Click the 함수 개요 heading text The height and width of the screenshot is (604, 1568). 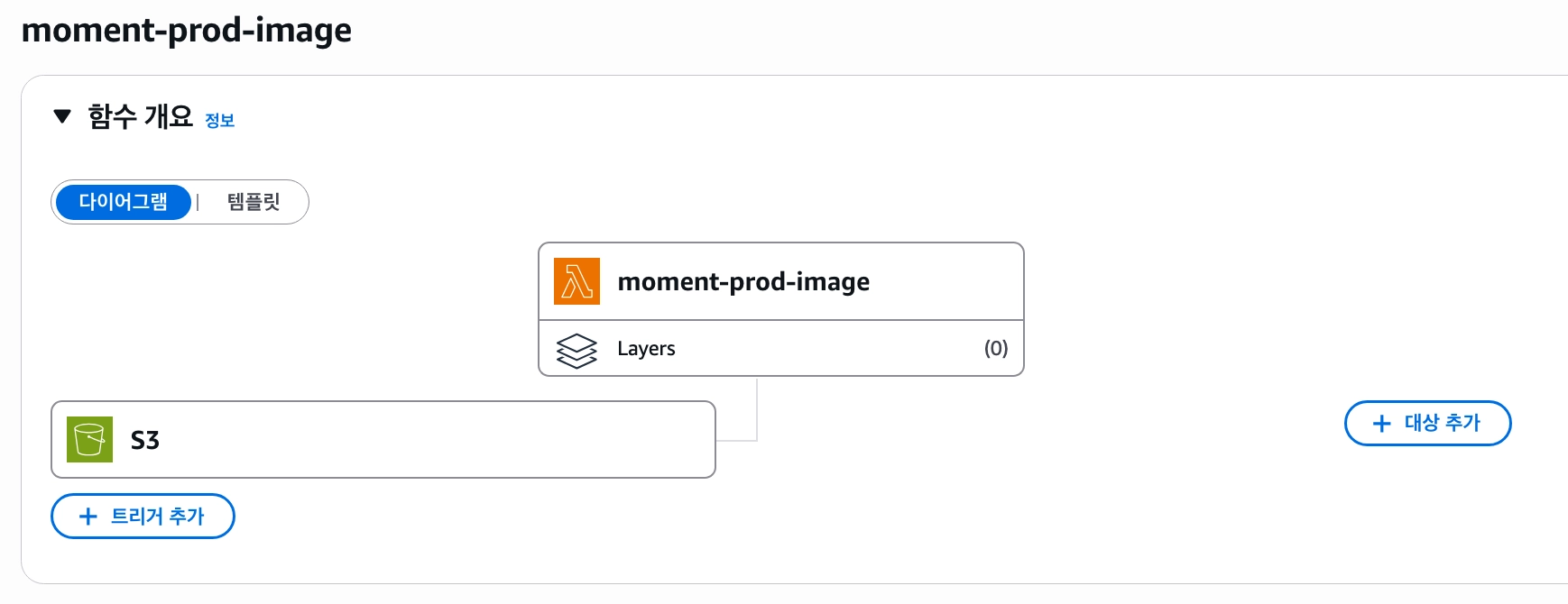pos(140,116)
